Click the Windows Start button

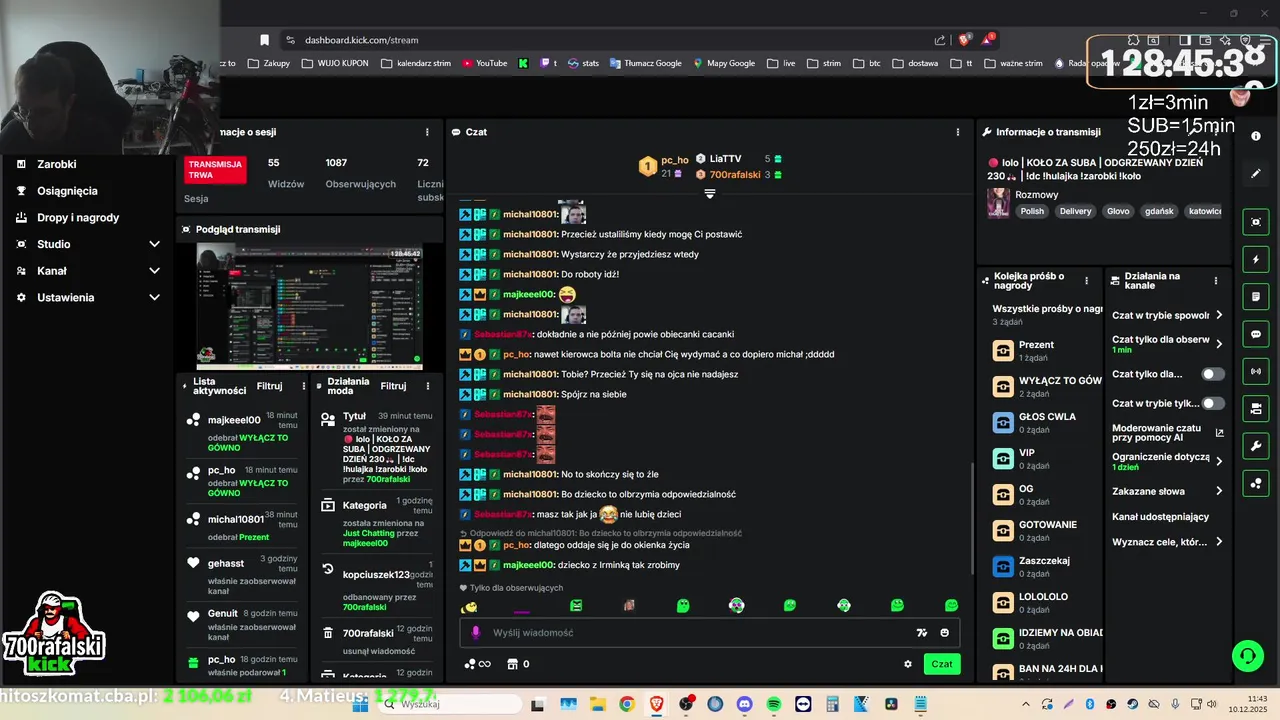pos(360,704)
